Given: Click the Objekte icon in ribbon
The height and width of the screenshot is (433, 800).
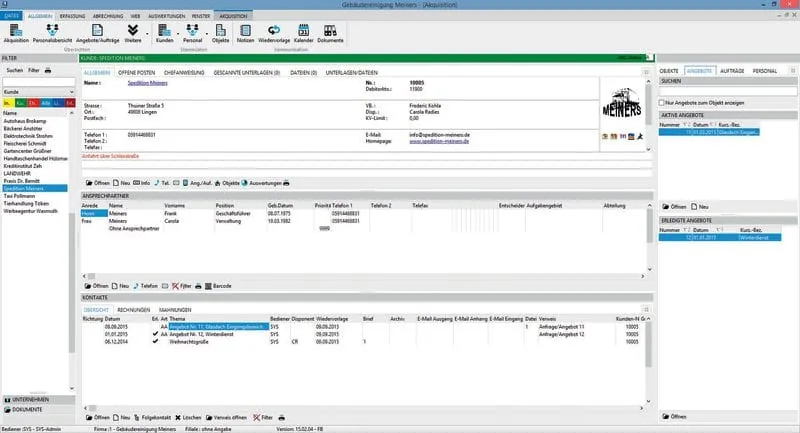Looking at the screenshot, I should click(220, 34).
